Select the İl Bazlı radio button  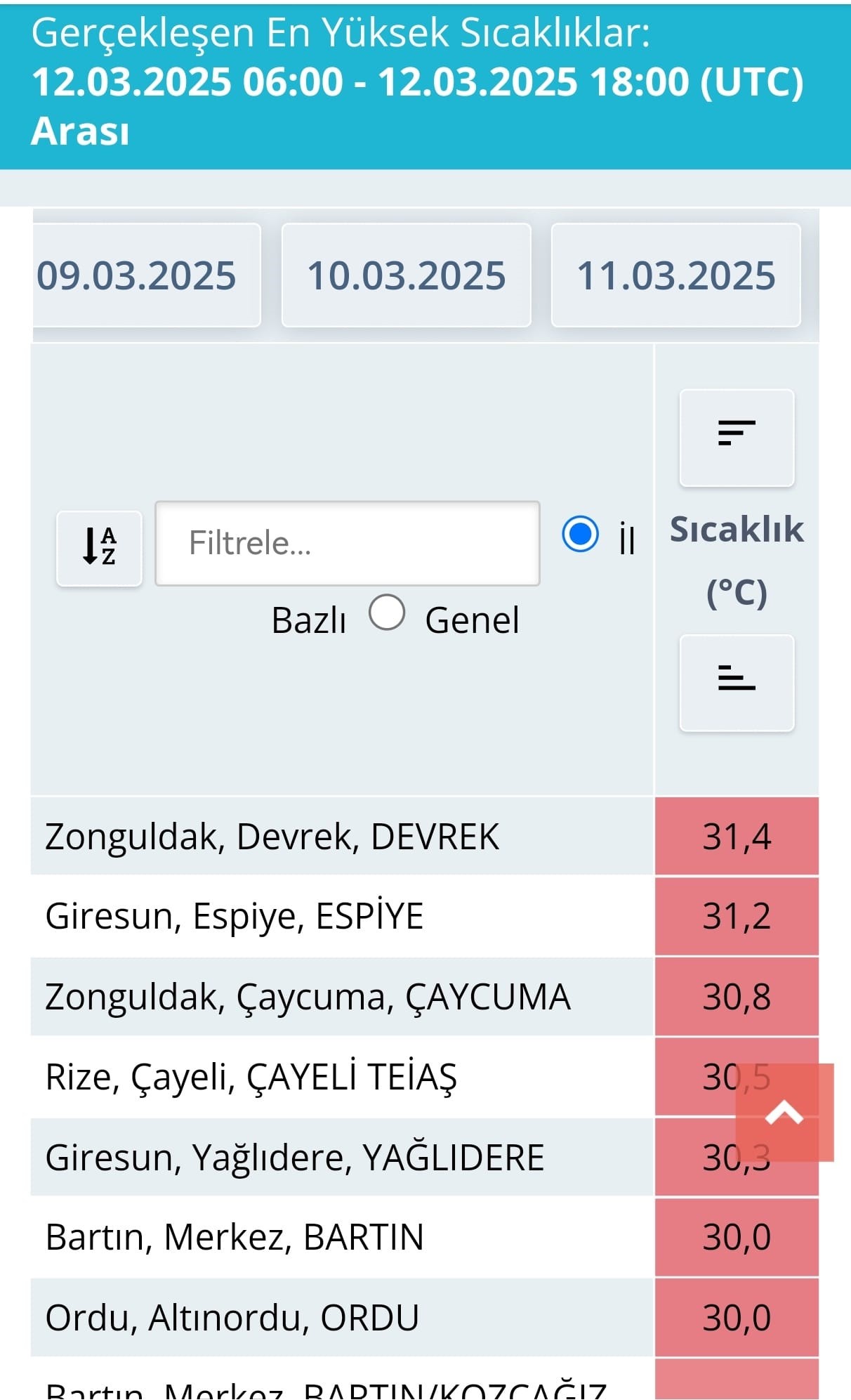(580, 535)
